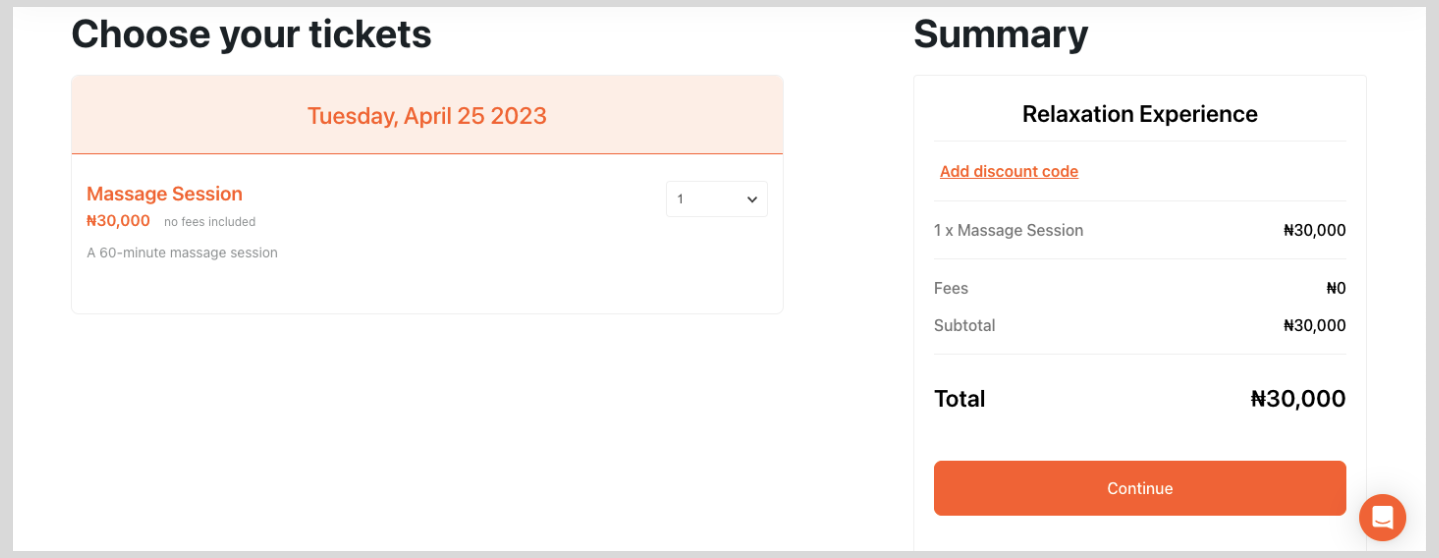This screenshot has width=1439, height=558.
Task: Click the no fees included note
Action: coord(210,222)
